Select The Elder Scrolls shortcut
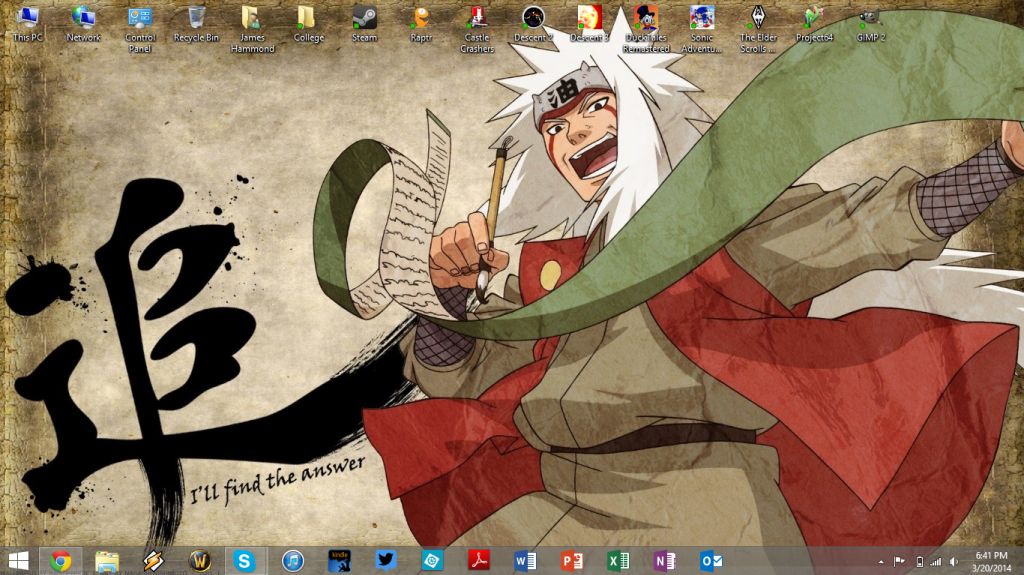Image resolution: width=1024 pixels, height=575 pixels. (758, 30)
